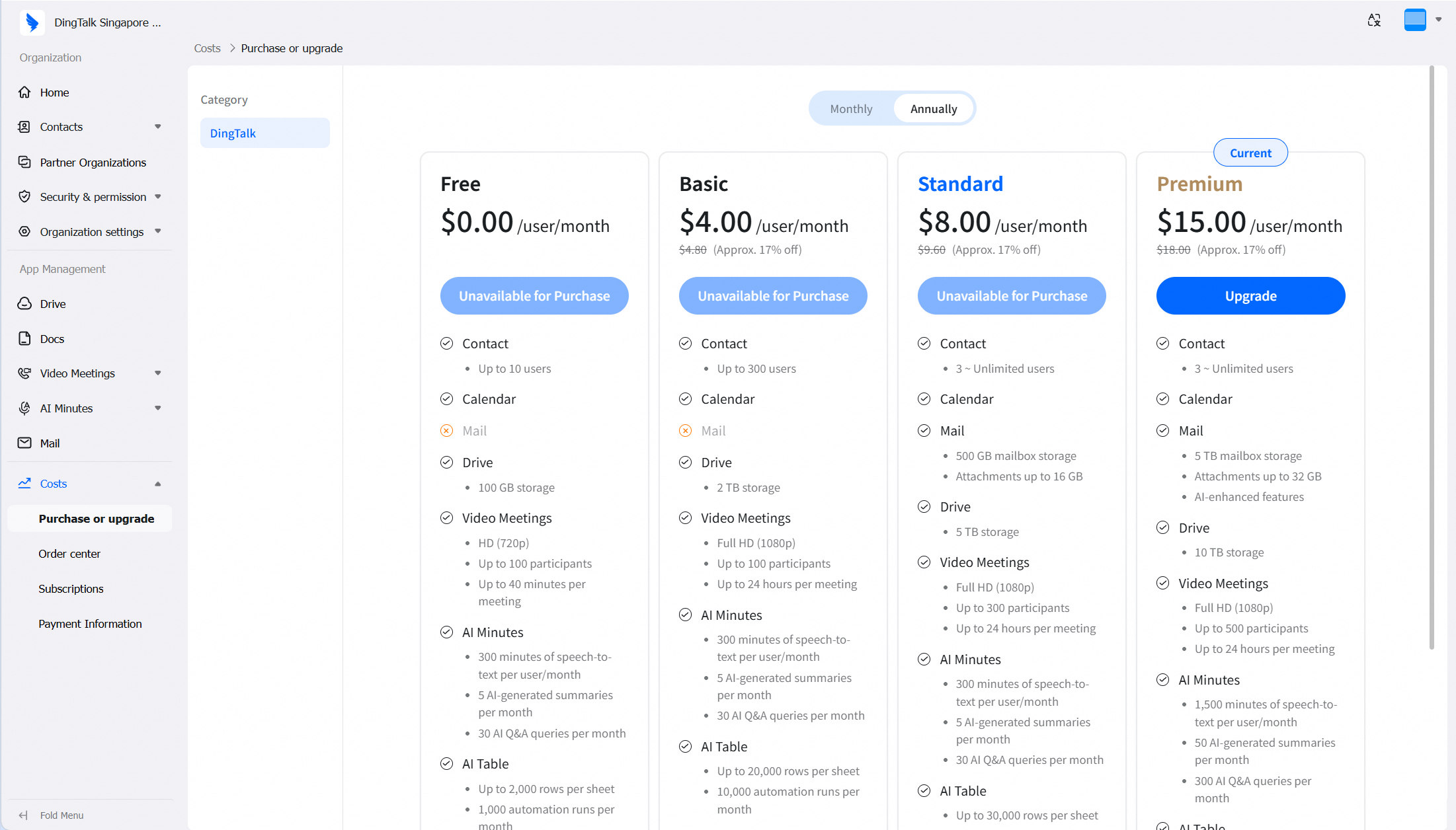Click the Partner Organizations icon
The image size is (1456, 830).
click(24, 162)
